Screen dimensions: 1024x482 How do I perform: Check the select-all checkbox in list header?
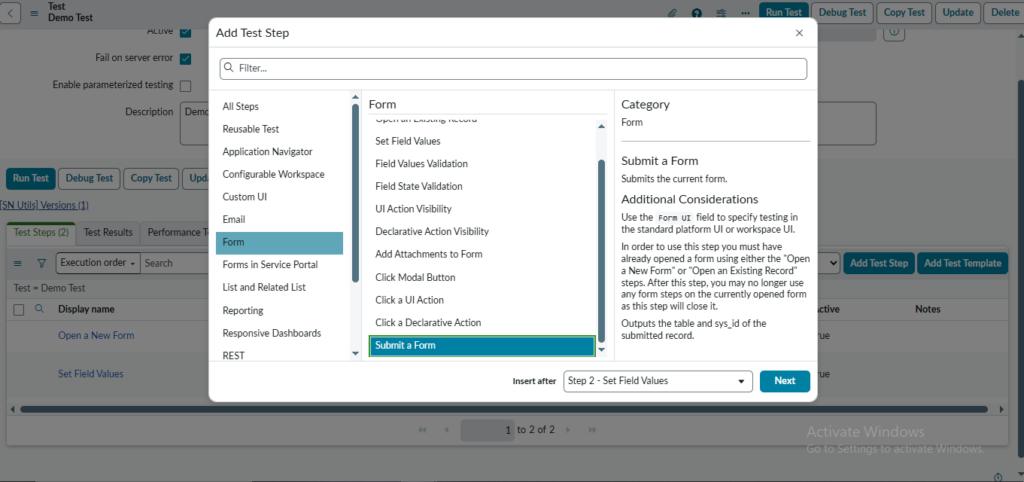(18, 310)
